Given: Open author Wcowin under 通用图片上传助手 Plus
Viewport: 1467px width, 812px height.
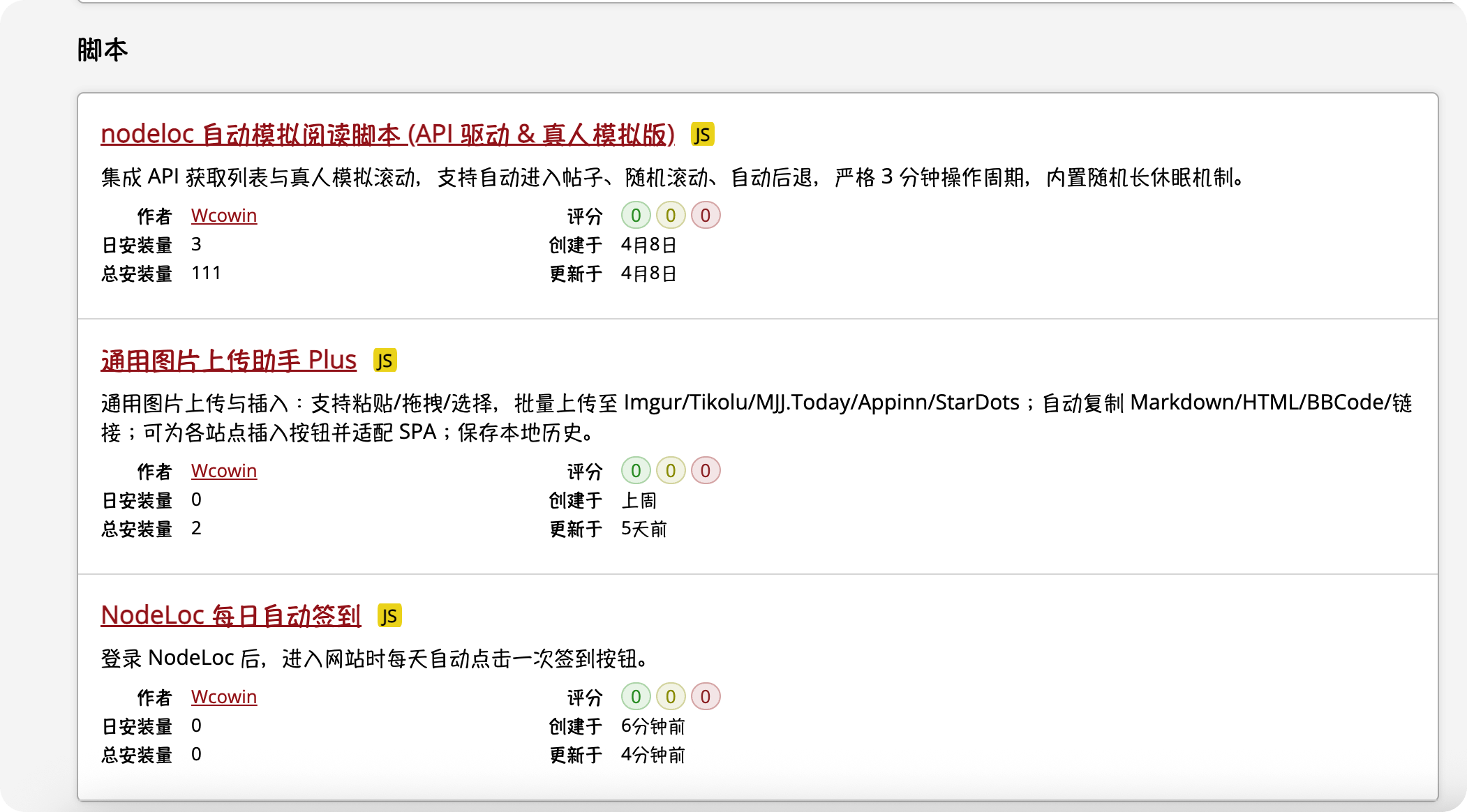Looking at the screenshot, I should coord(224,471).
